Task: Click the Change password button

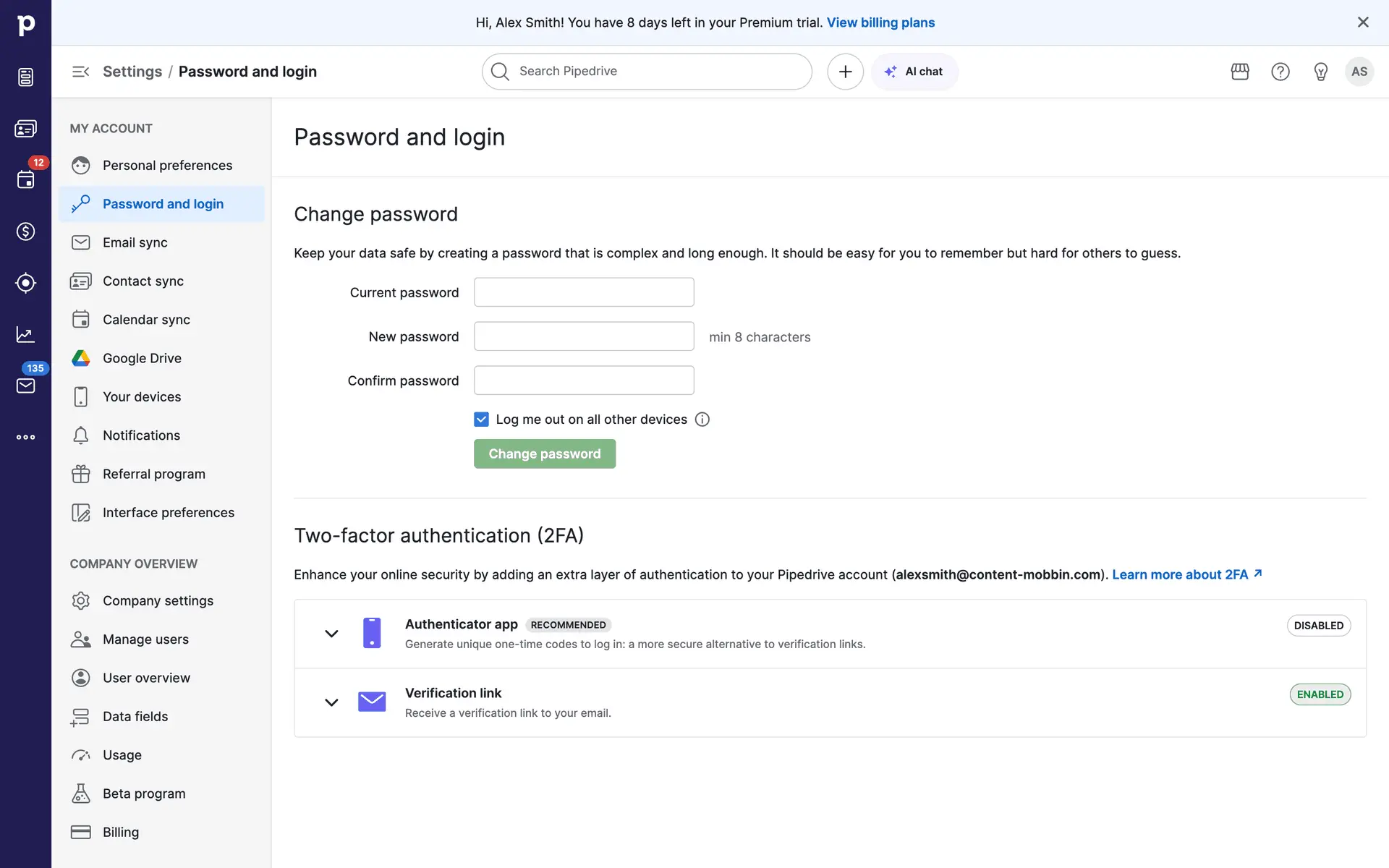Action: coord(544,454)
